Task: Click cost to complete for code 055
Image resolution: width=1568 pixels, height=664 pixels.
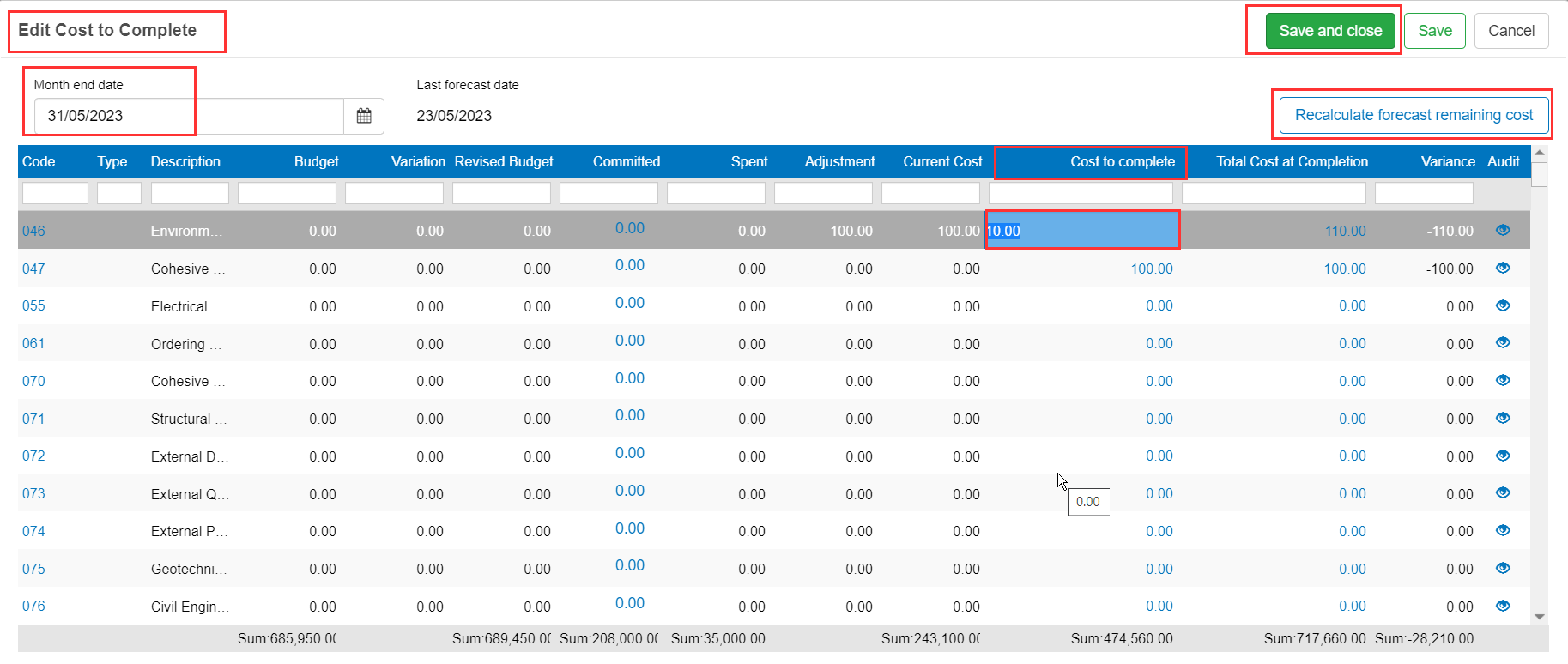Action: pyautogui.click(x=1159, y=305)
